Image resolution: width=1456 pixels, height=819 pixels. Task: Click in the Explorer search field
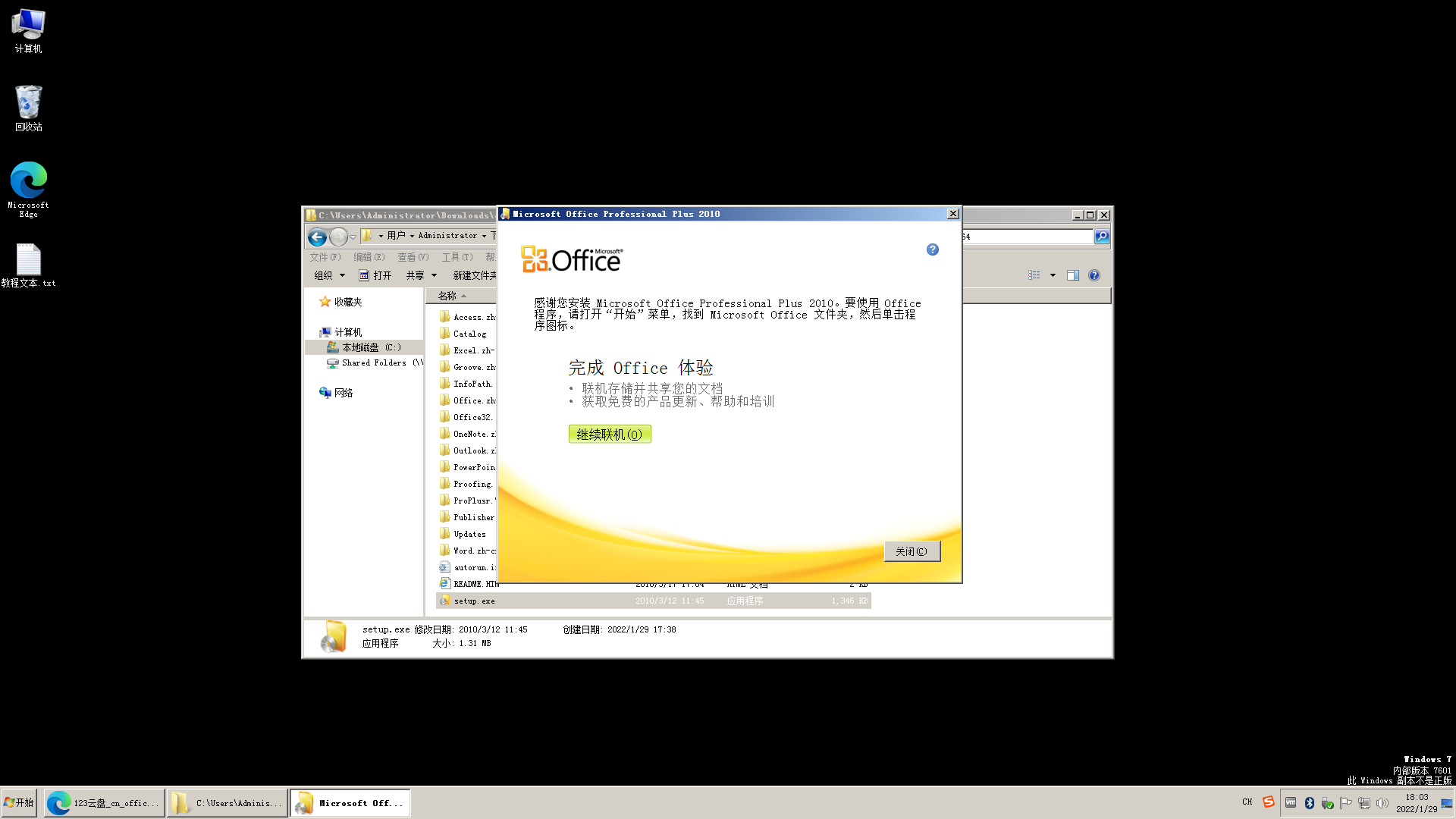tap(1028, 237)
